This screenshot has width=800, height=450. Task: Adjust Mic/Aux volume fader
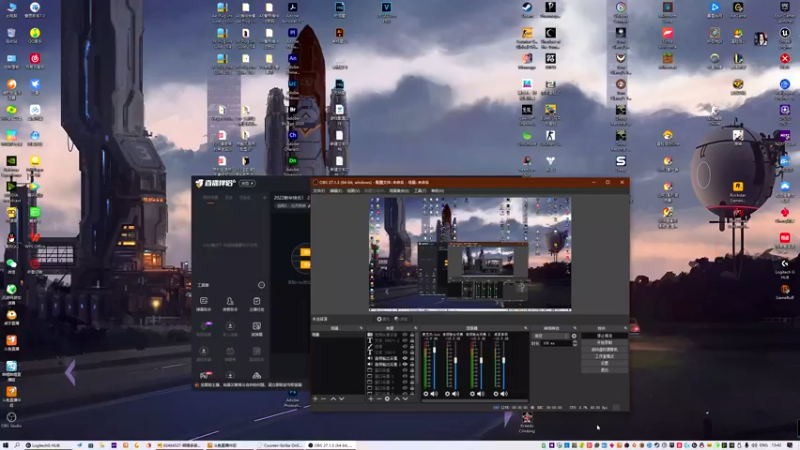click(434, 350)
